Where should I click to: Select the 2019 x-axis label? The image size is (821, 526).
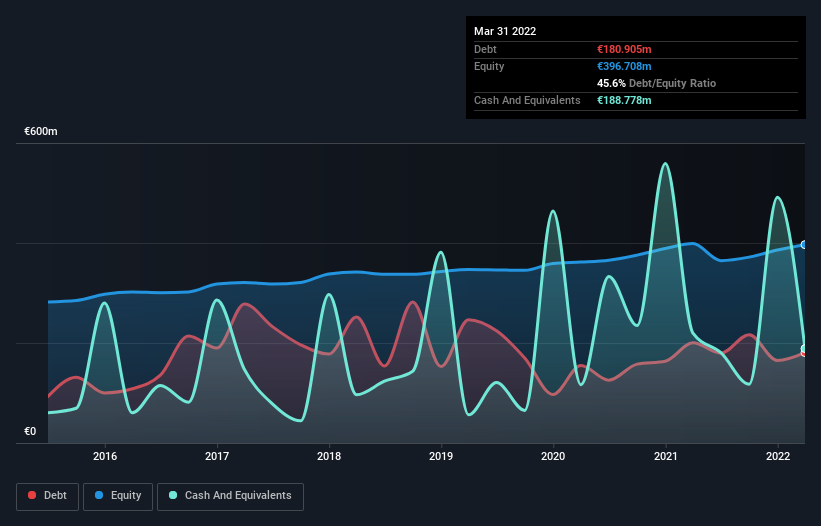click(x=441, y=456)
